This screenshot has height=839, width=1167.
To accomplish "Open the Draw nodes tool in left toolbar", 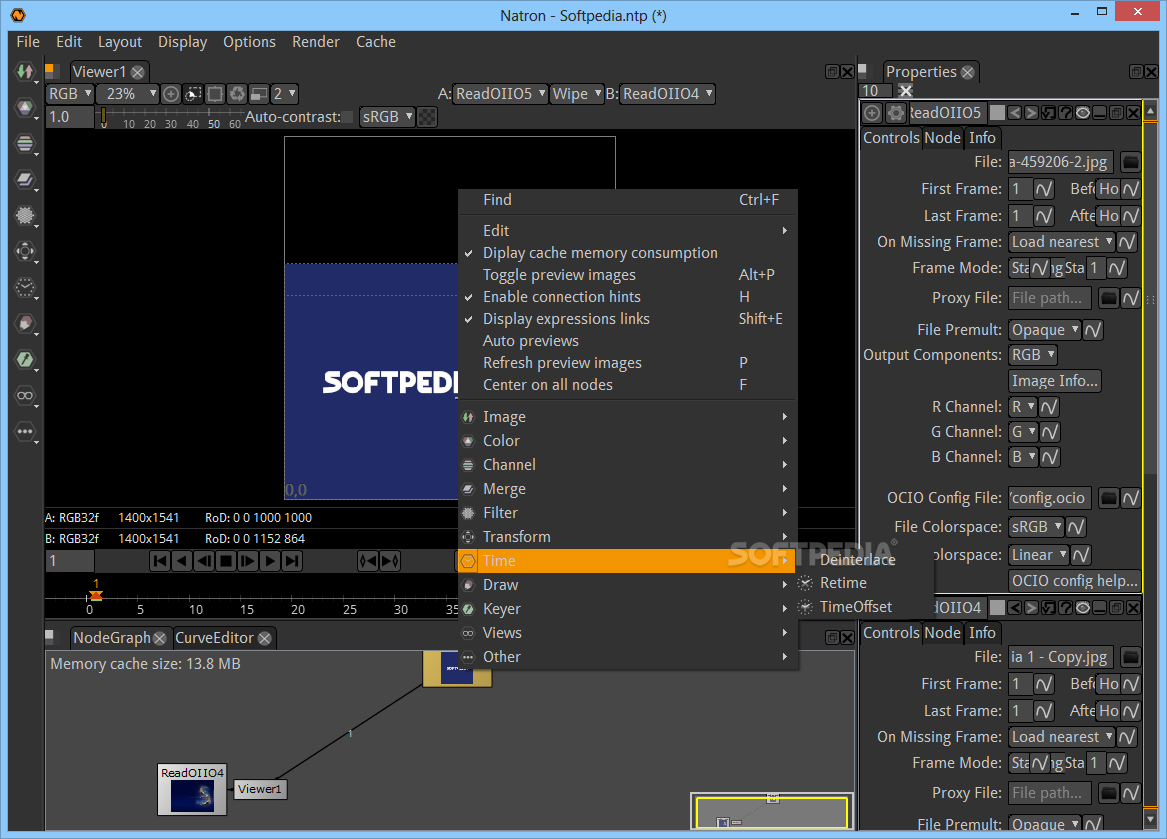I will tap(25, 324).
